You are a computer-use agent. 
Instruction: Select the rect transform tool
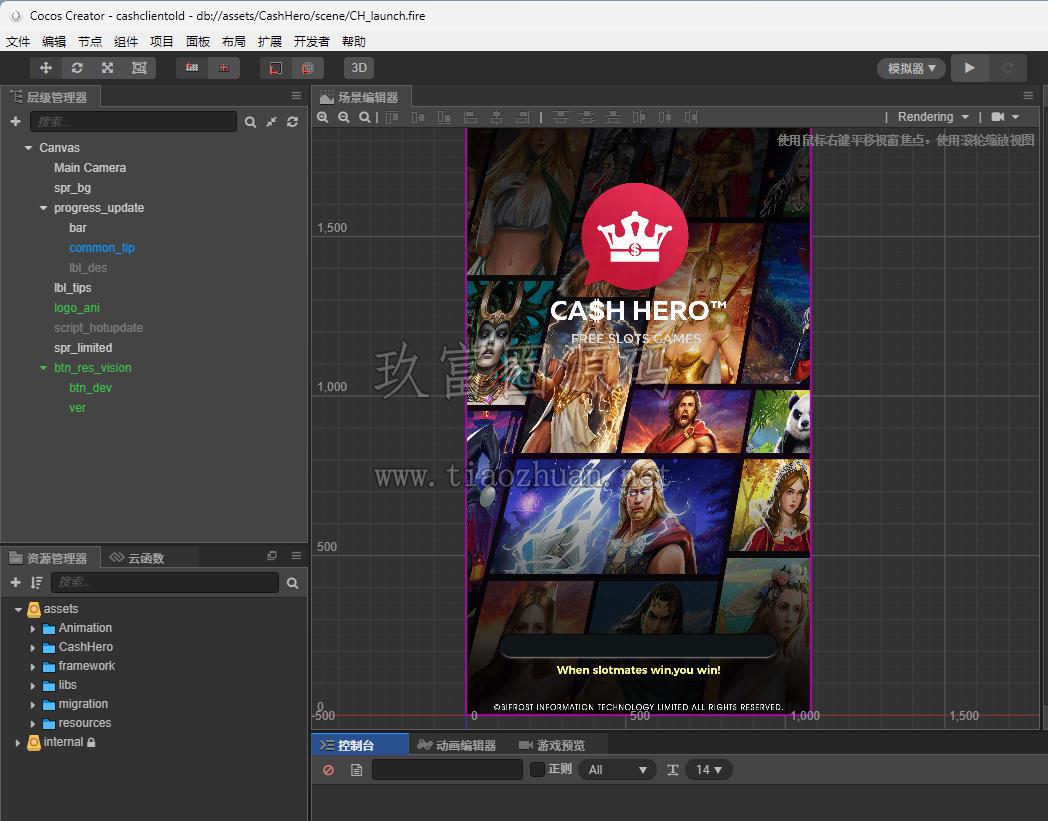pyautogui.click(x=139, y=68)
